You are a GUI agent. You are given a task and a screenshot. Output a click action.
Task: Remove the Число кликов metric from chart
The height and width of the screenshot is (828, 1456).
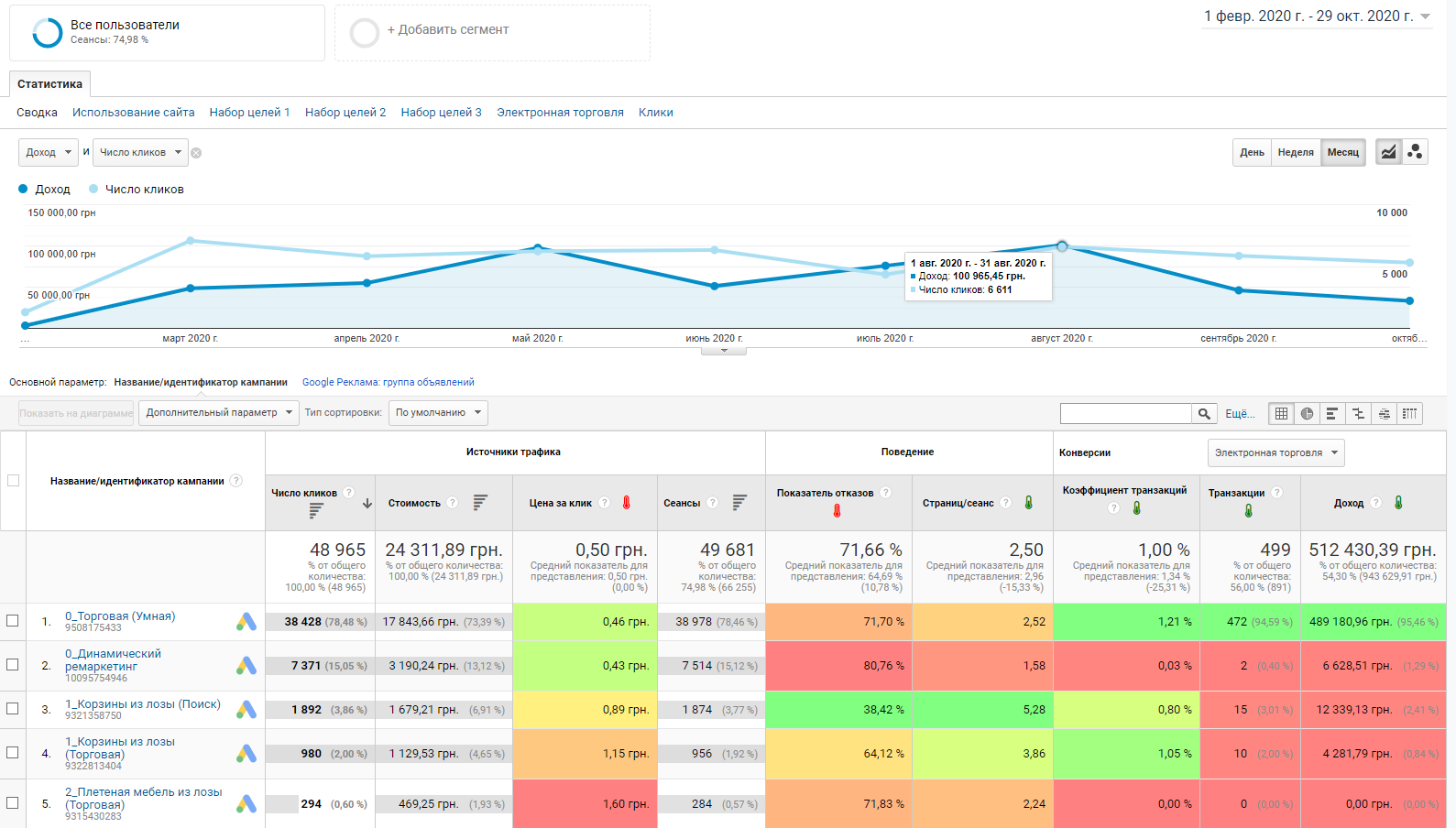point(196,153)
